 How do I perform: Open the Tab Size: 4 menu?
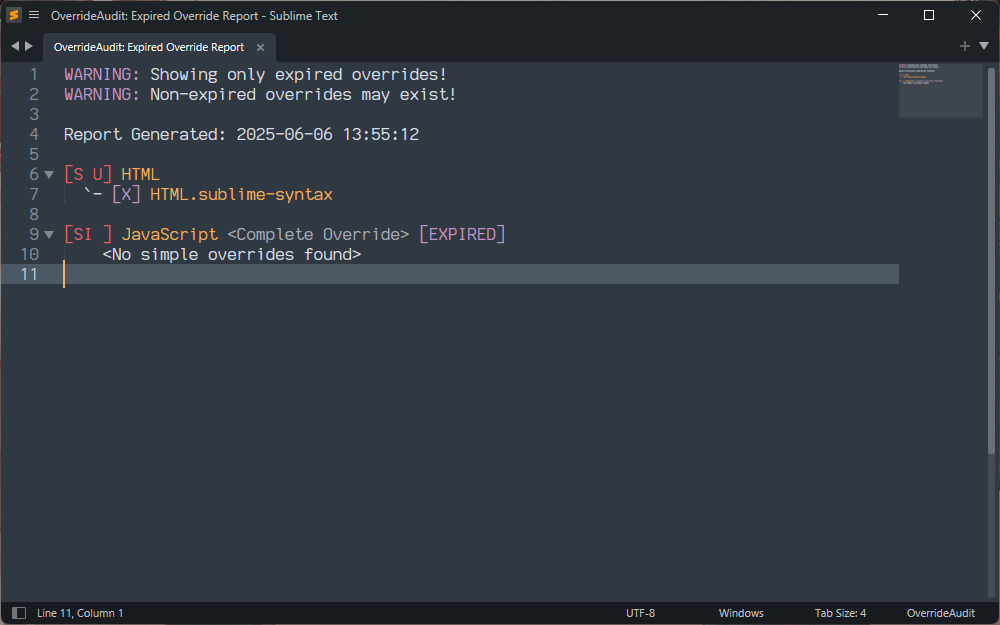(x=840, y=613)
